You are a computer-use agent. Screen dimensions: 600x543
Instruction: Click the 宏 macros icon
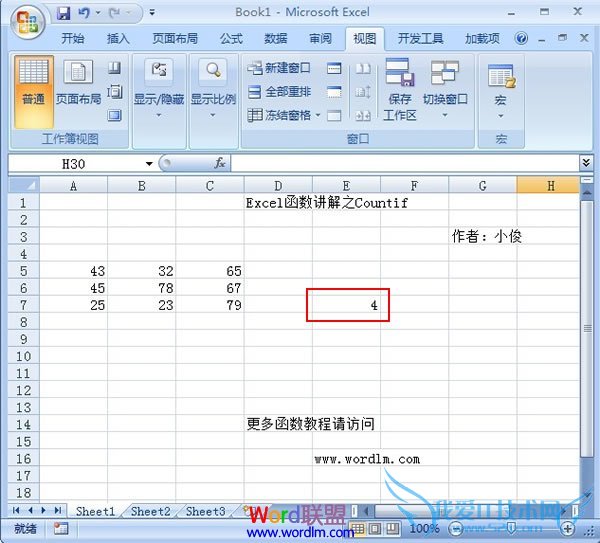click(x=501, y=77)
